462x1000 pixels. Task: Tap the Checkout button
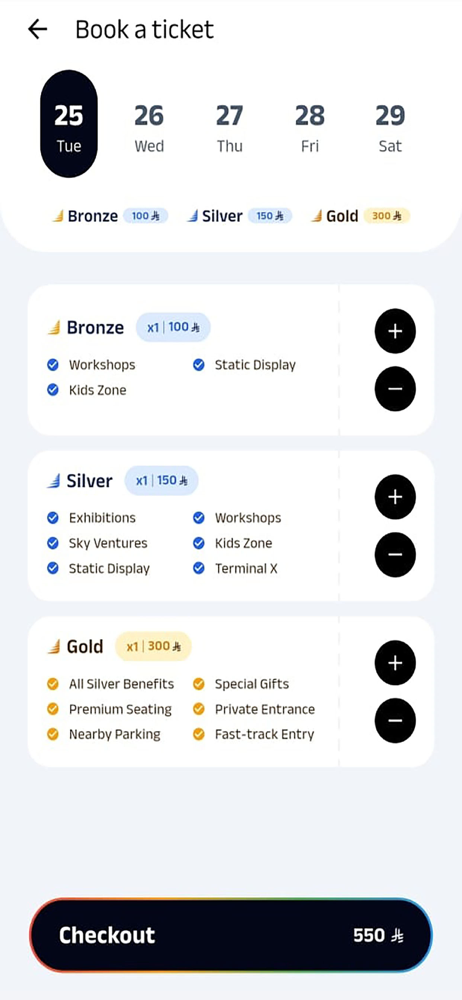(x=231, y=935)
